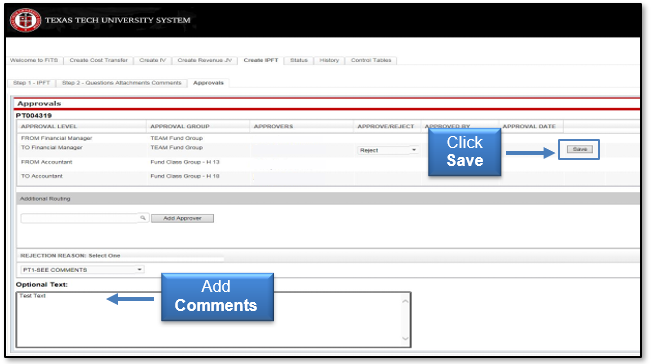Select the Create IPFT tab

click(x=261, y=60)
